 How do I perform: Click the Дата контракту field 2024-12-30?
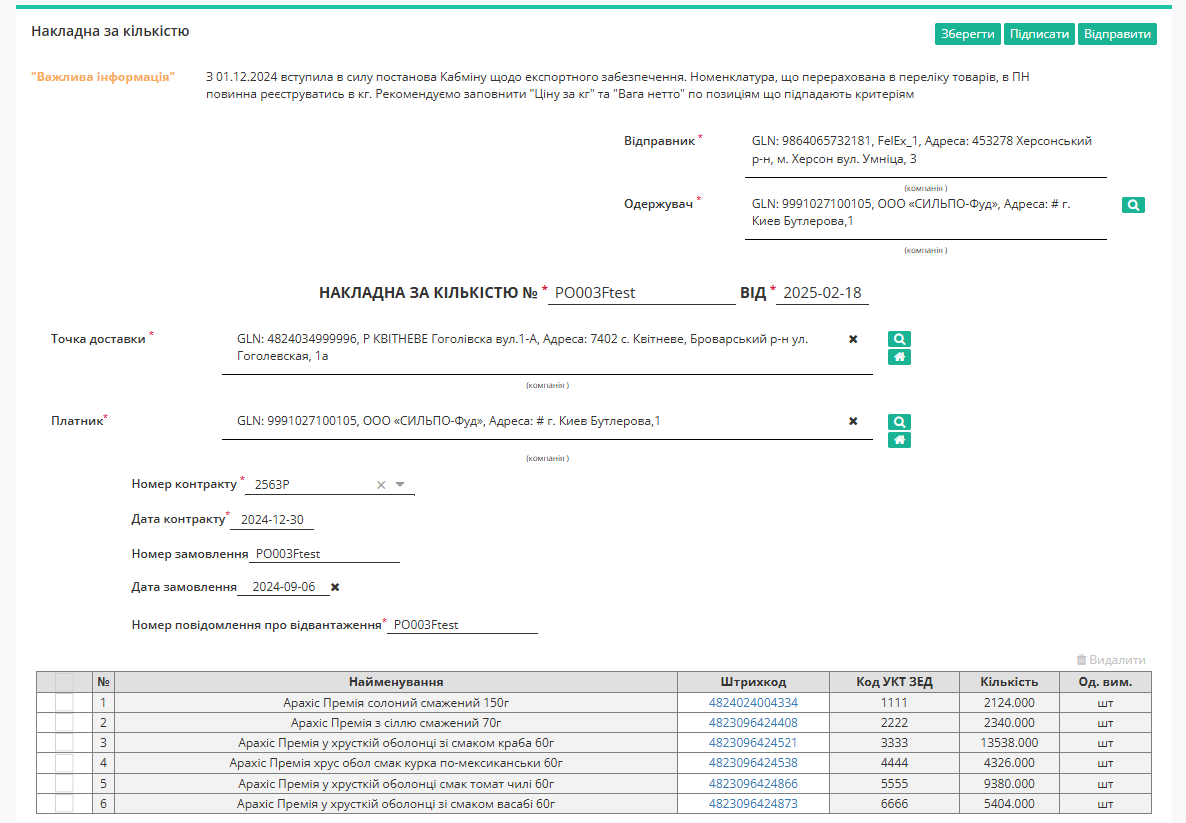(272, 520)
